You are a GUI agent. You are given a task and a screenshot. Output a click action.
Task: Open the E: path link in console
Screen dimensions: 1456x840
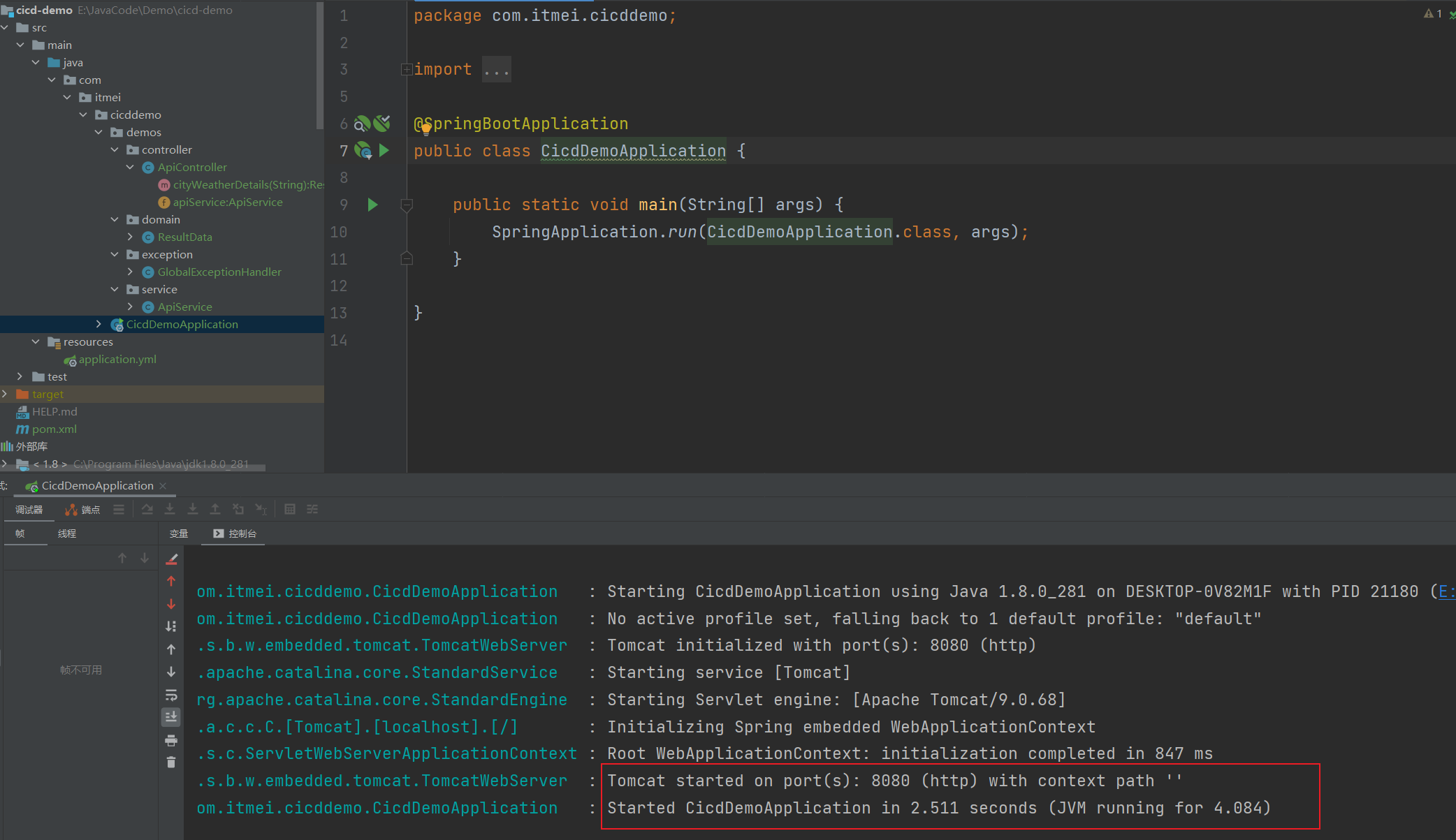(1446, 591)
